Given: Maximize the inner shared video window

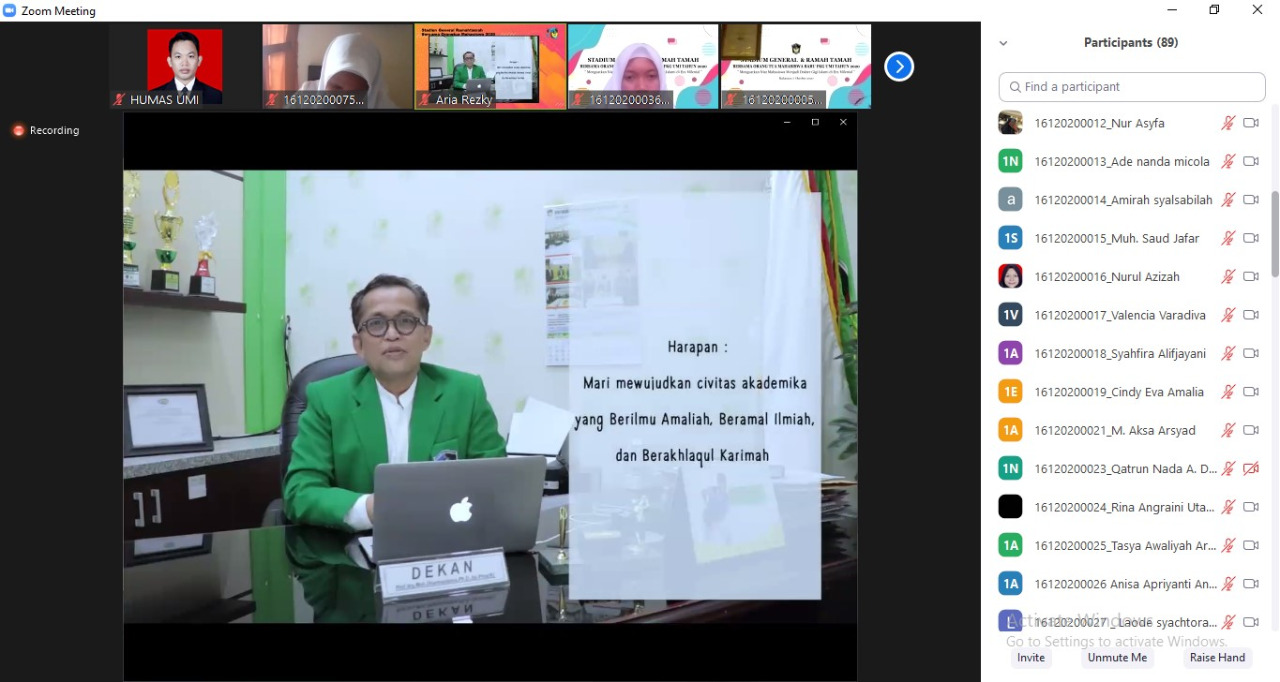Looking at the screenshot, I should coord(815,122).
